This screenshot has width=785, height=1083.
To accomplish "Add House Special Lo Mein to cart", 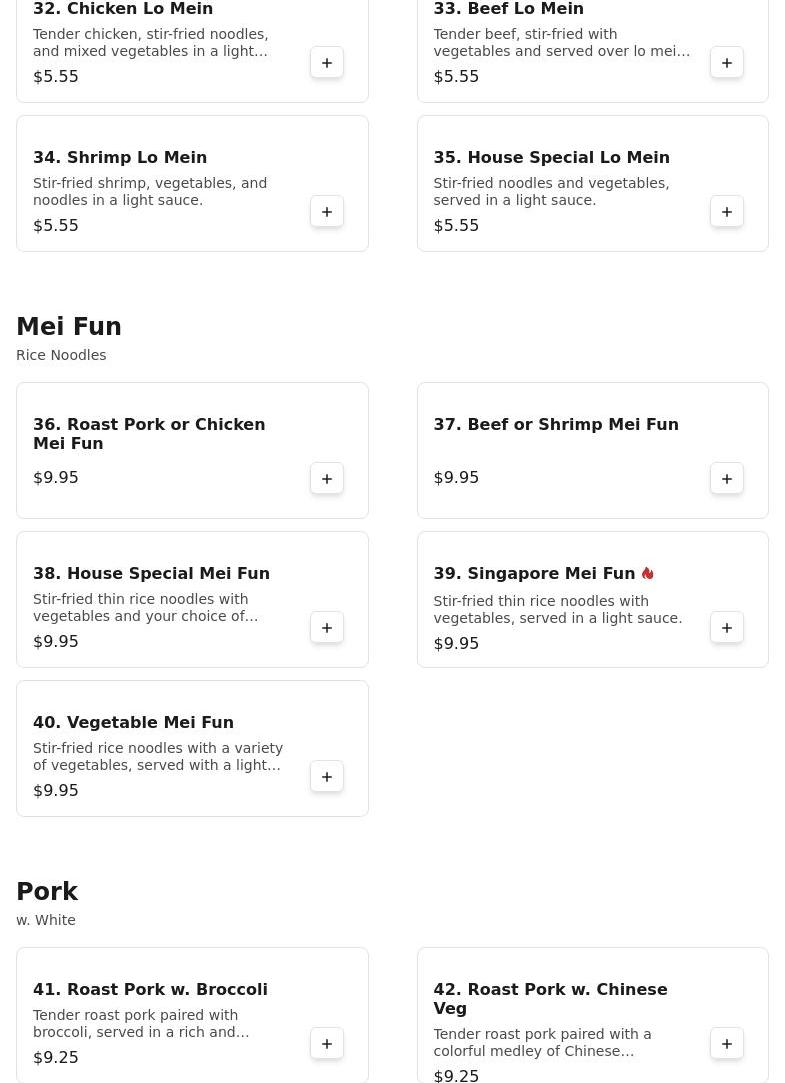I will point(727,212).
